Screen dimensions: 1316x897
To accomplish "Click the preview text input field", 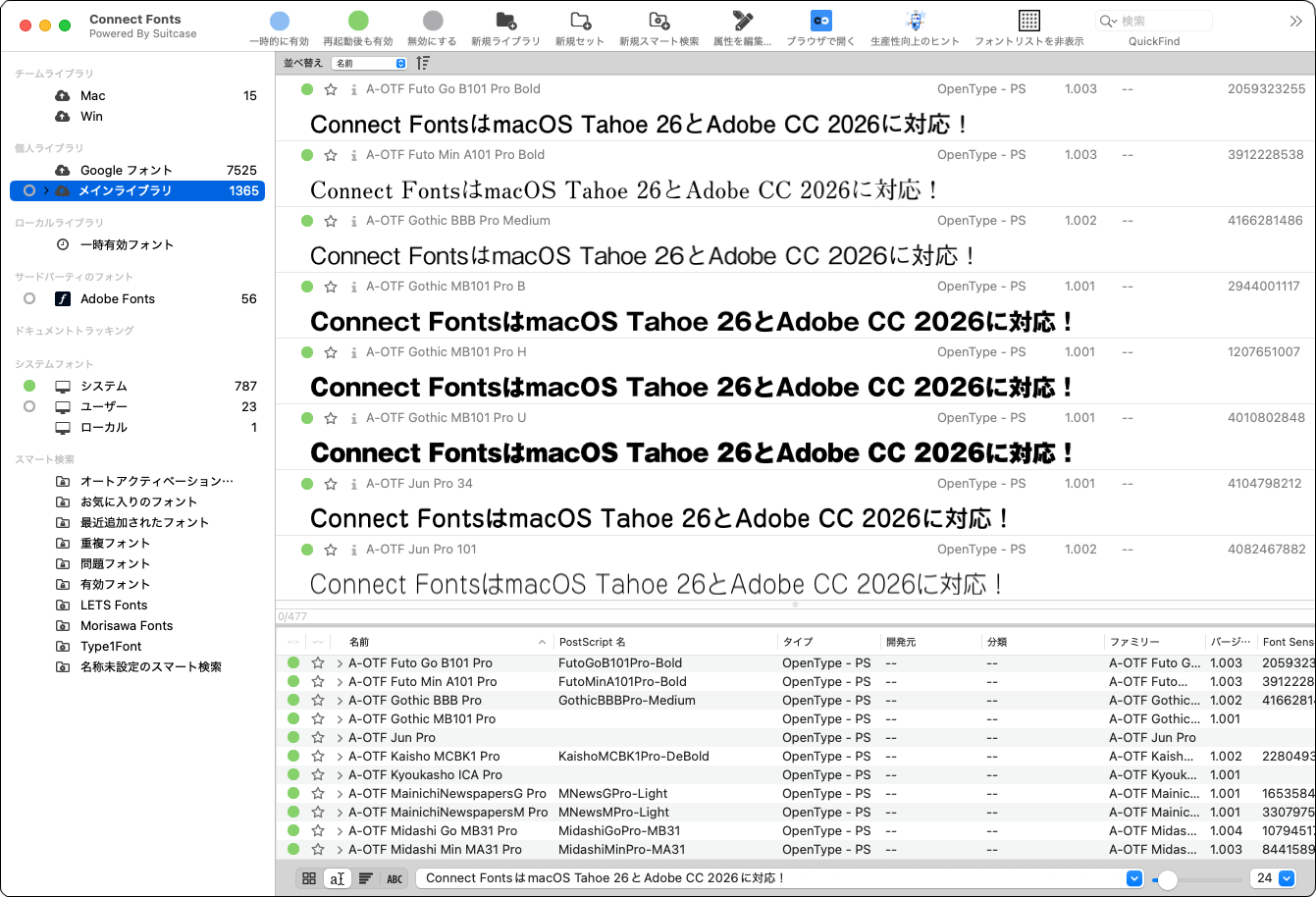I will [x=772, y=878].
